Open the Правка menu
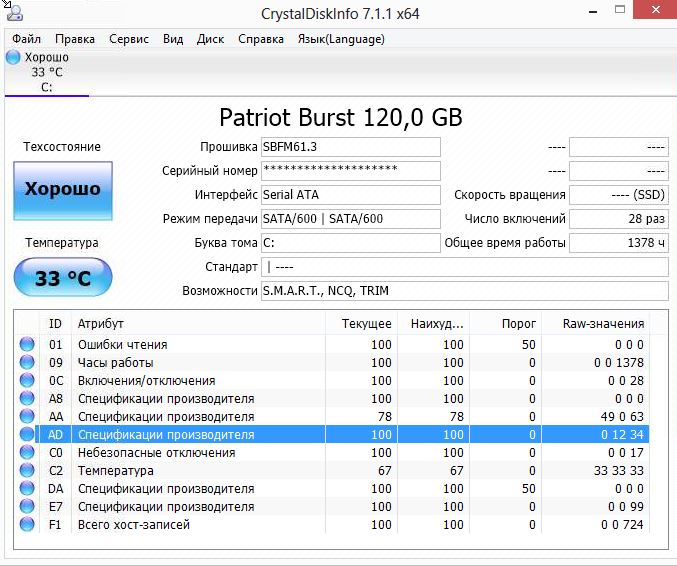 pos(75,39)
